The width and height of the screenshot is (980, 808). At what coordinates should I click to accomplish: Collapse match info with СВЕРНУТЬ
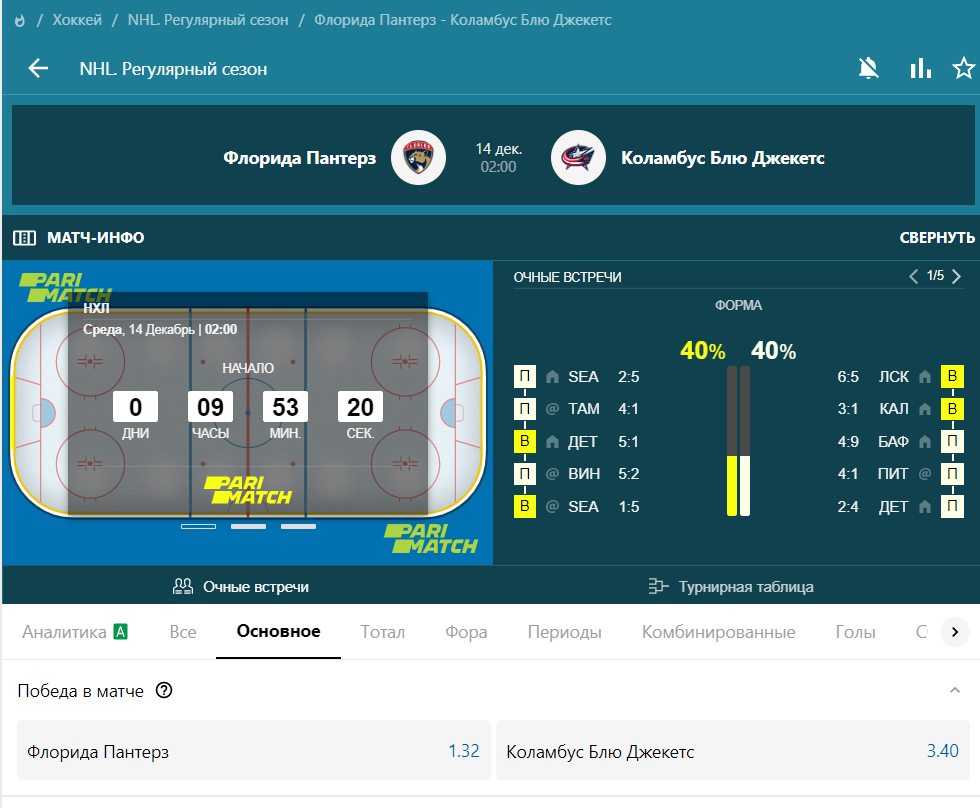937,237
